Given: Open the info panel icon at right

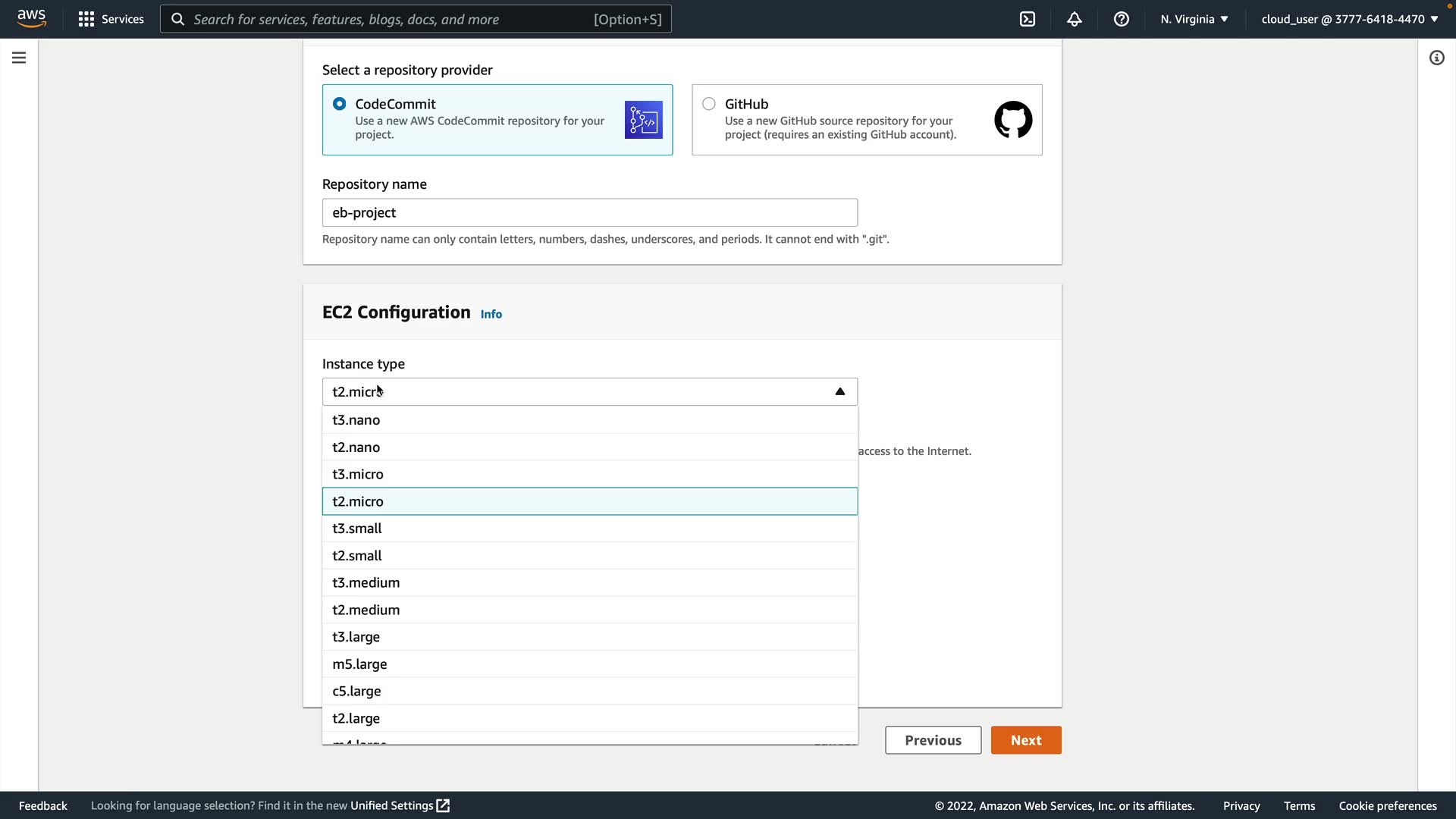Looking at the screenshot, I should click(1436, 58).
